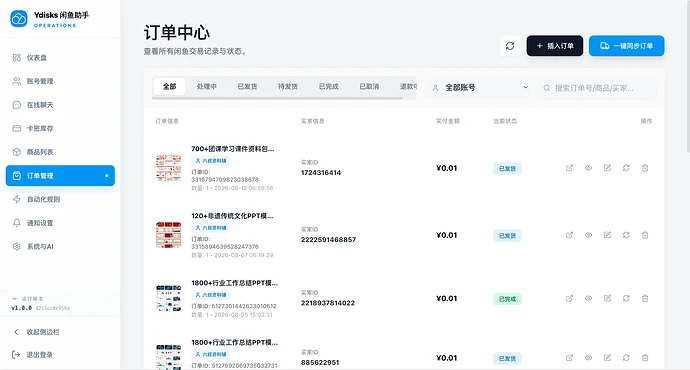
Task: Click the 订单管理 bag icon in the sidebar
Action: (x=17, y=176)
